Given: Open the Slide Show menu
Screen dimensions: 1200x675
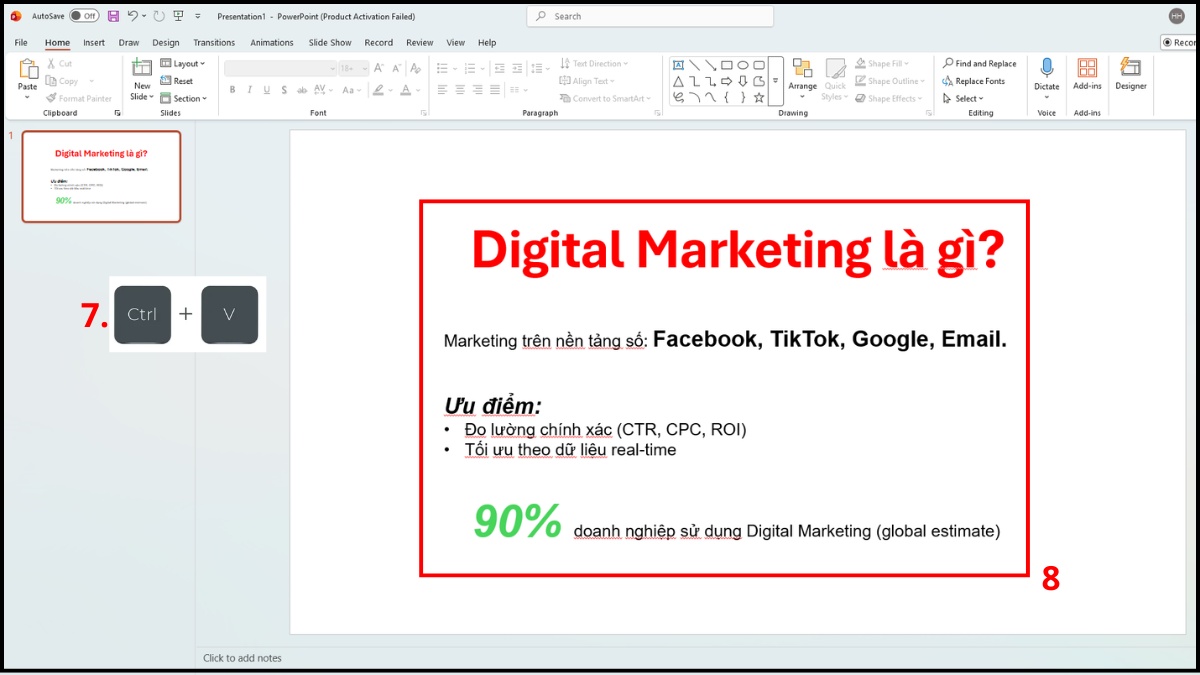Looking at the screenshot, I should (x=329, y=42).
